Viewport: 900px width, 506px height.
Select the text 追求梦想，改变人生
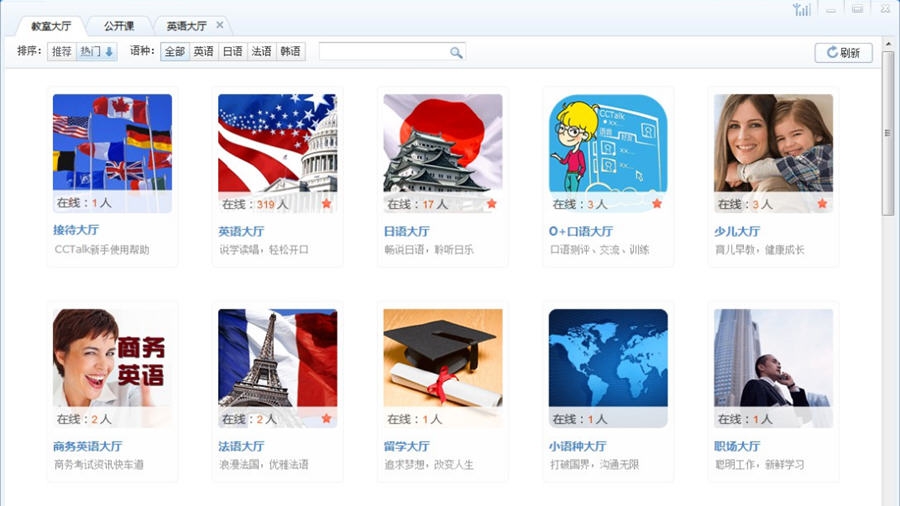click(429, 464)
